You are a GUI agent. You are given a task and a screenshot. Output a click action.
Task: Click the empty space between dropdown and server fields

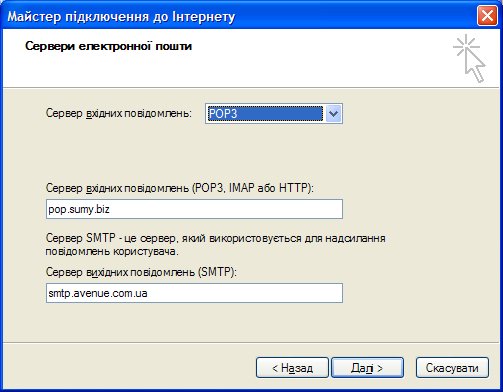(194, 152)
